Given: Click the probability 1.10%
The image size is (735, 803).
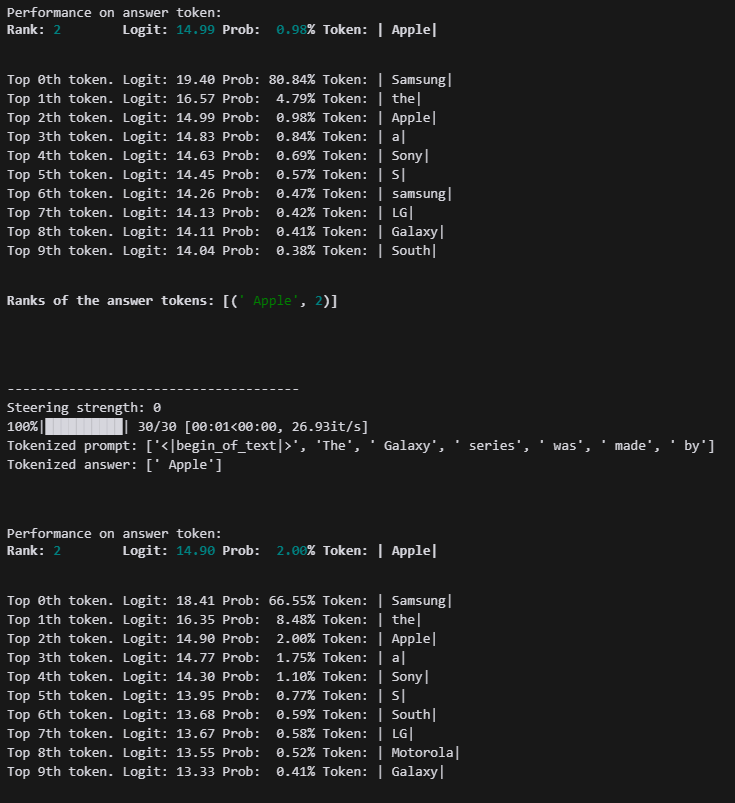Looking at the screenshot, I should coord(296,677).
